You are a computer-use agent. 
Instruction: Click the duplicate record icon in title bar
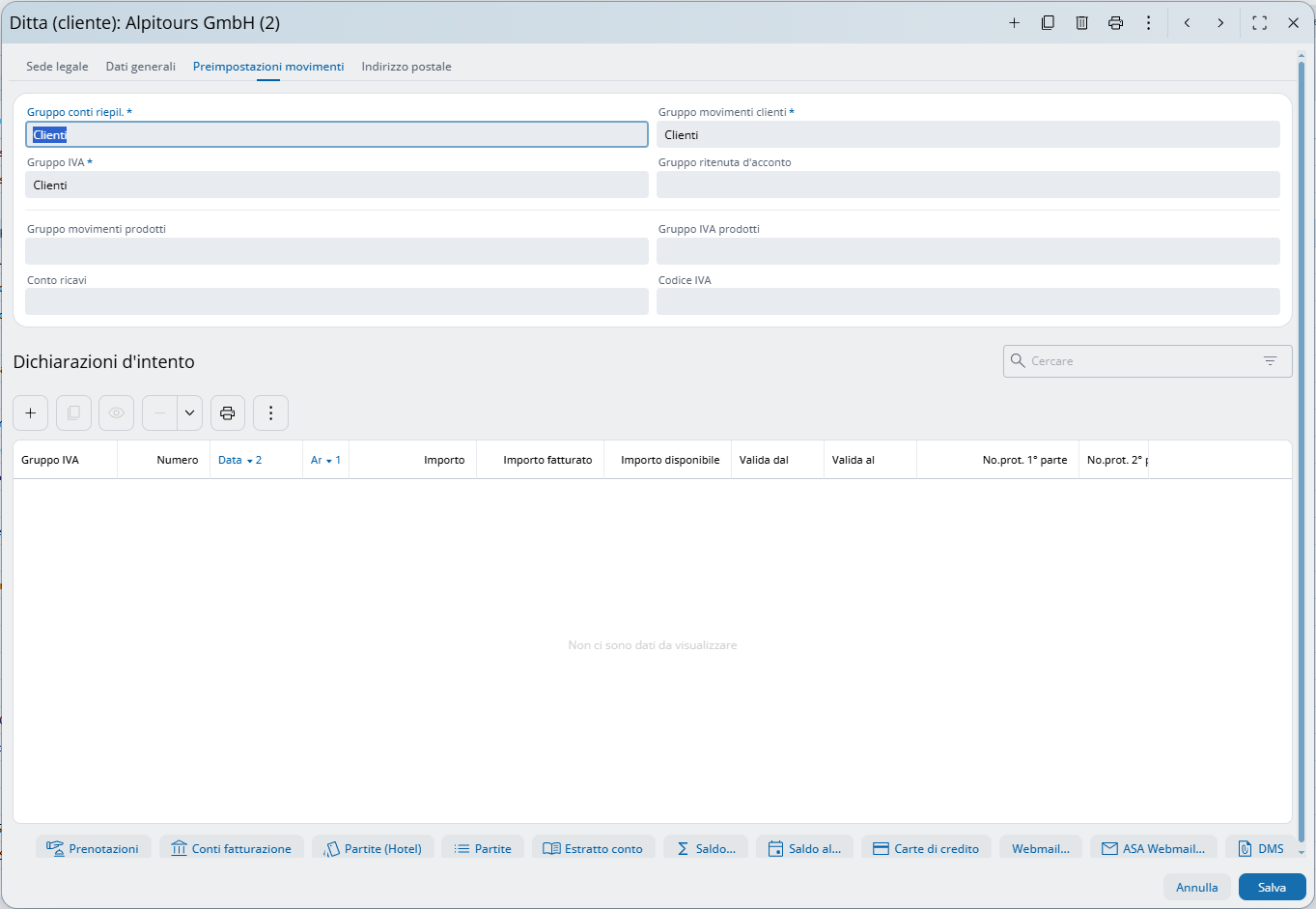pyautogui.click(x=1048, y=23)
